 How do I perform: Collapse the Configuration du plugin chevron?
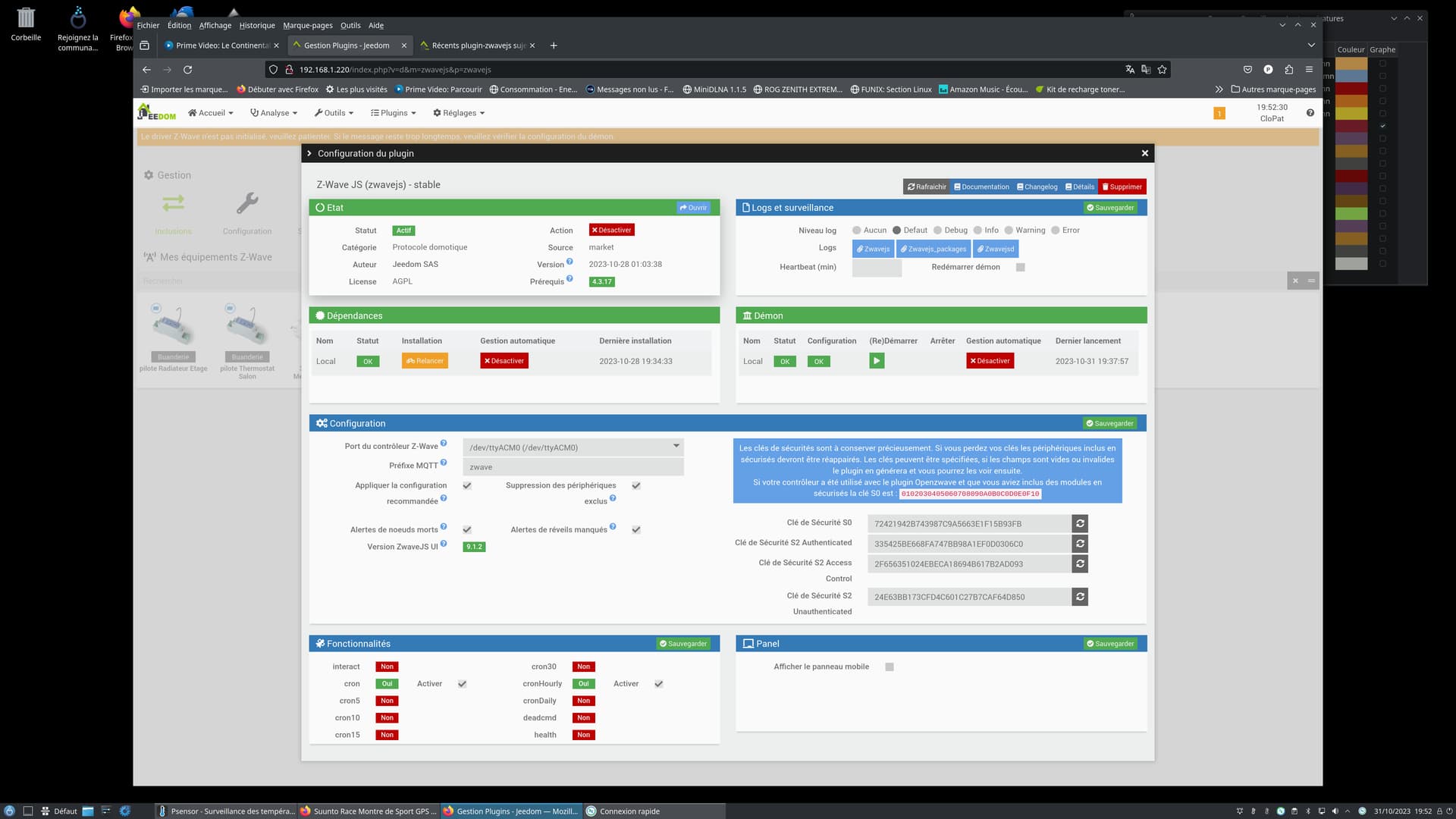pyautogui.click(x=309, y=153)
